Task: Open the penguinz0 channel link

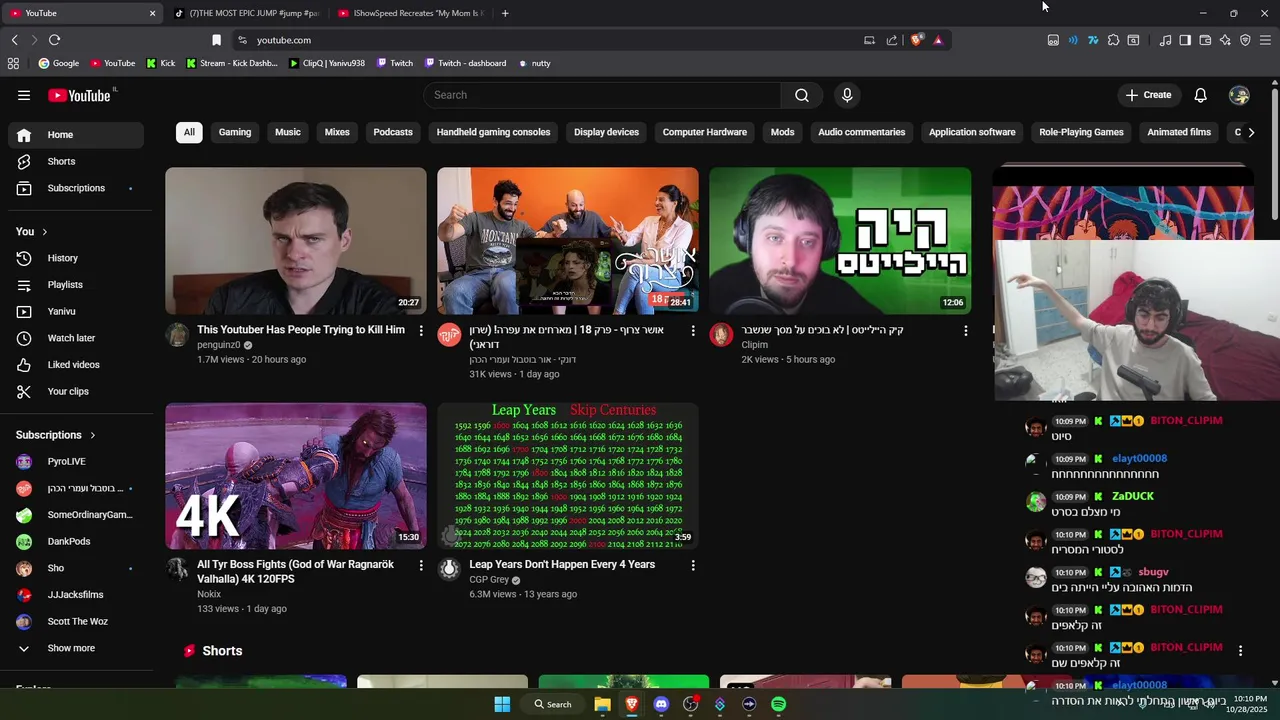Action: click(219, 345)
